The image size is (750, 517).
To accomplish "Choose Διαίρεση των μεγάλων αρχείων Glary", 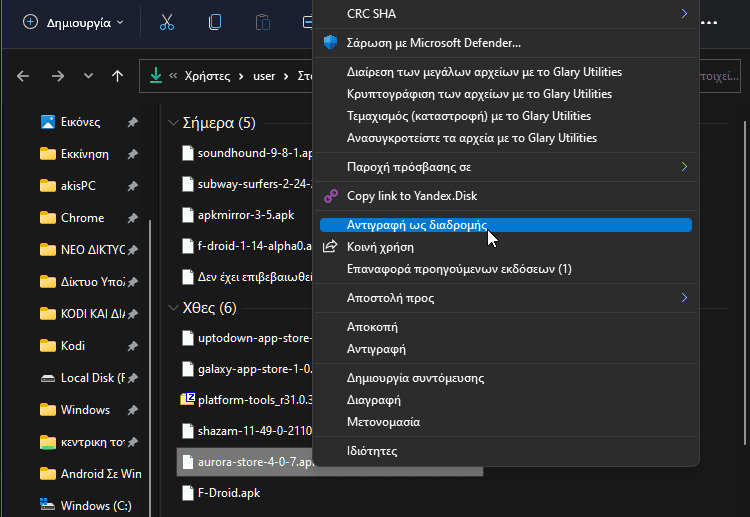I will coord(506,72).
